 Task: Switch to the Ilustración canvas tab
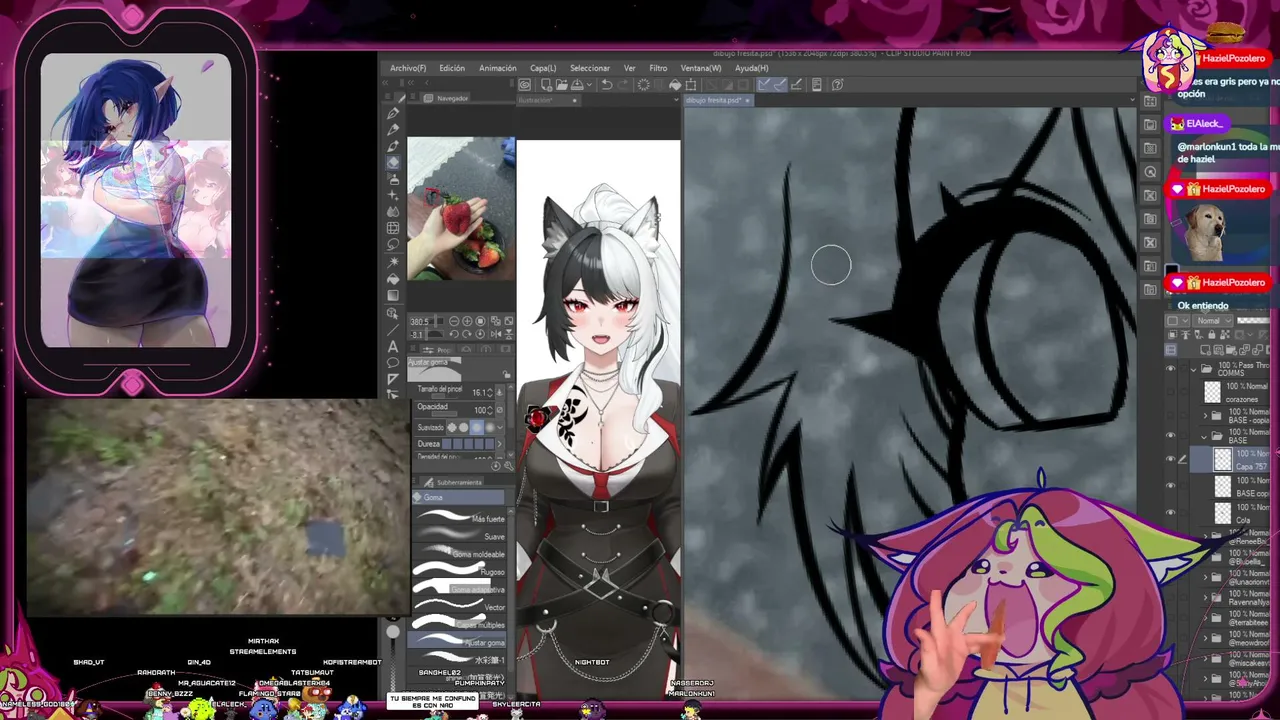(548, 100)
